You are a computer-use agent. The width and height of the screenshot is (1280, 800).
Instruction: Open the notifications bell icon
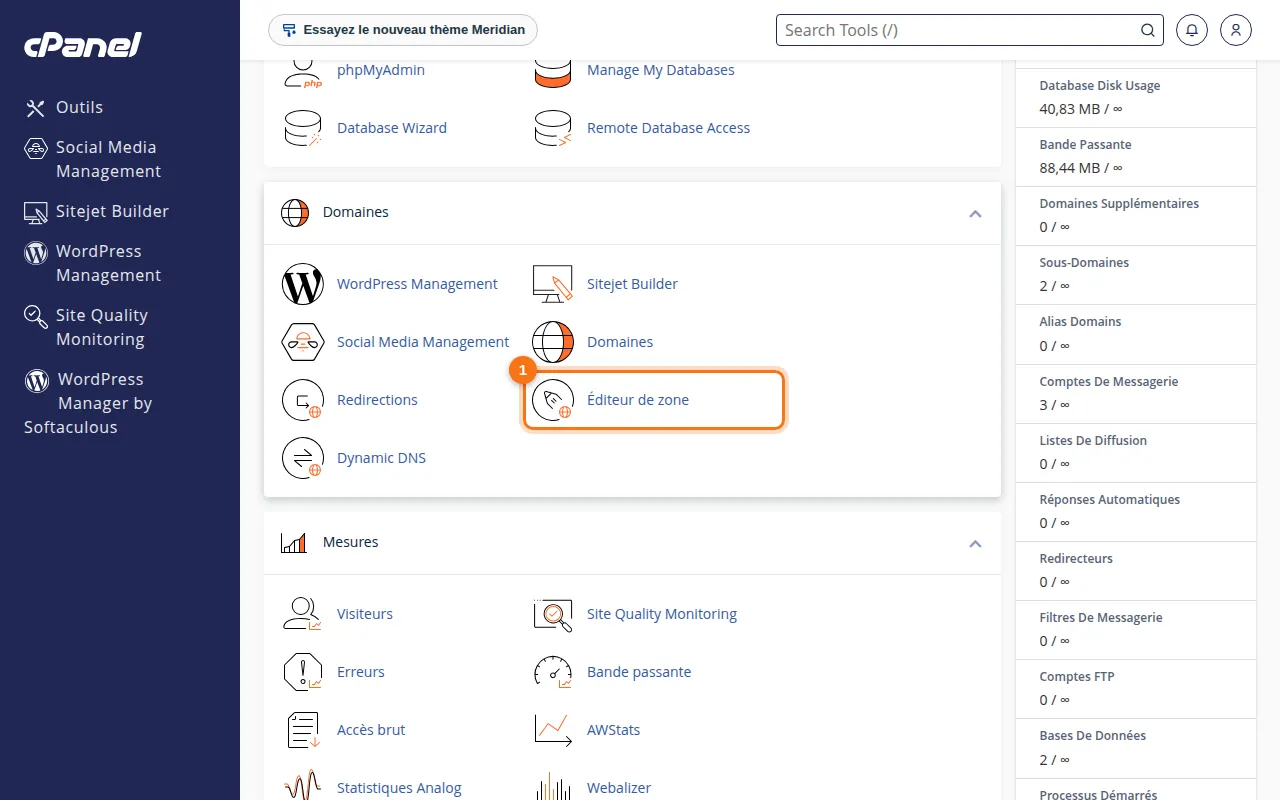coord(1192,30)
